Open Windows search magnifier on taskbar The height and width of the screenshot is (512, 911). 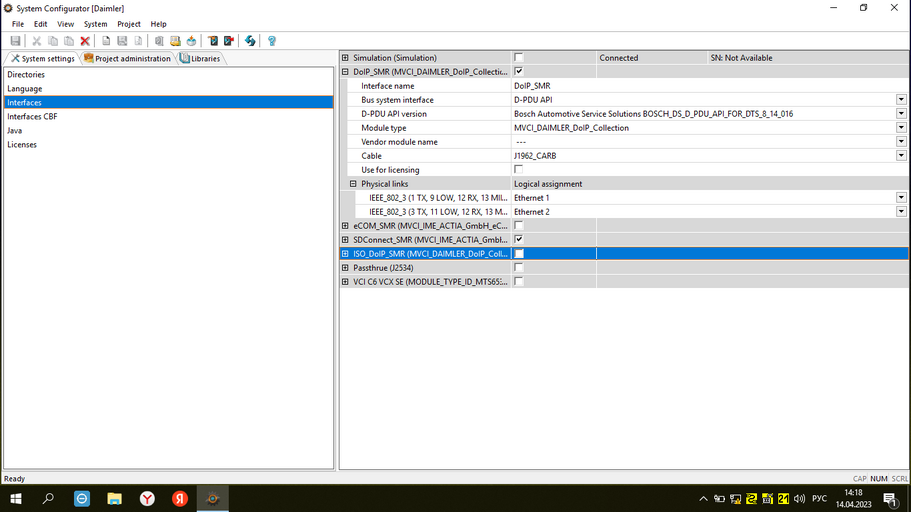coord(48,499)
